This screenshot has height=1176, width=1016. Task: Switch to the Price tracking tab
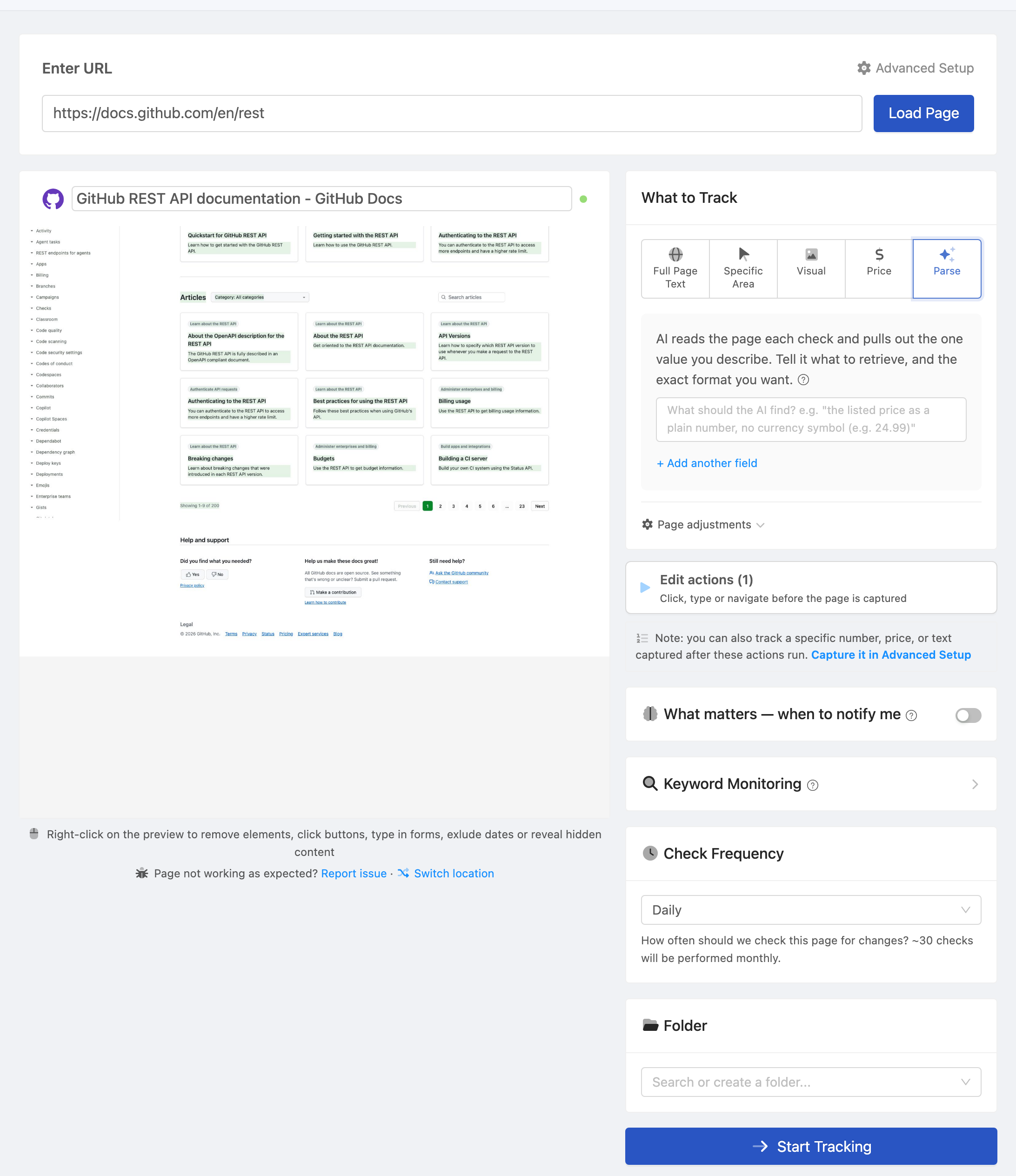879,268
